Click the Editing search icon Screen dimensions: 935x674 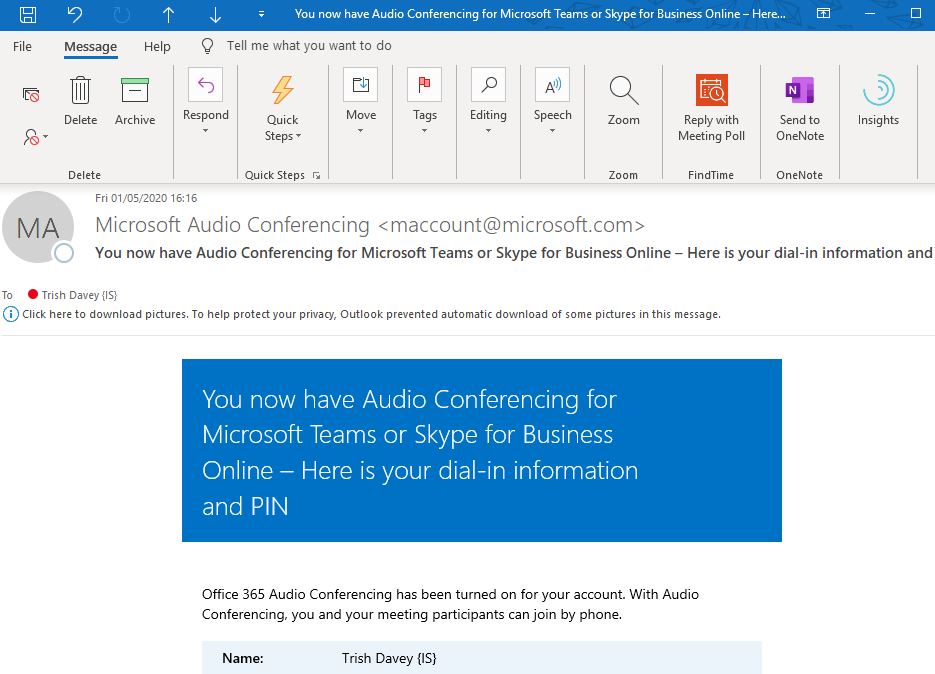488,85
